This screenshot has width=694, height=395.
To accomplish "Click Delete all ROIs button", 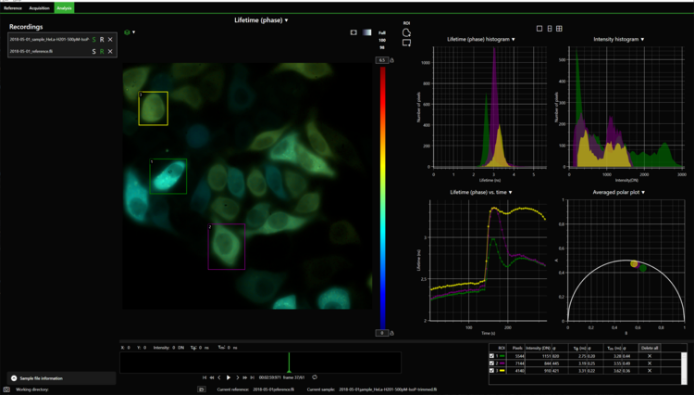I will point(649,348).
